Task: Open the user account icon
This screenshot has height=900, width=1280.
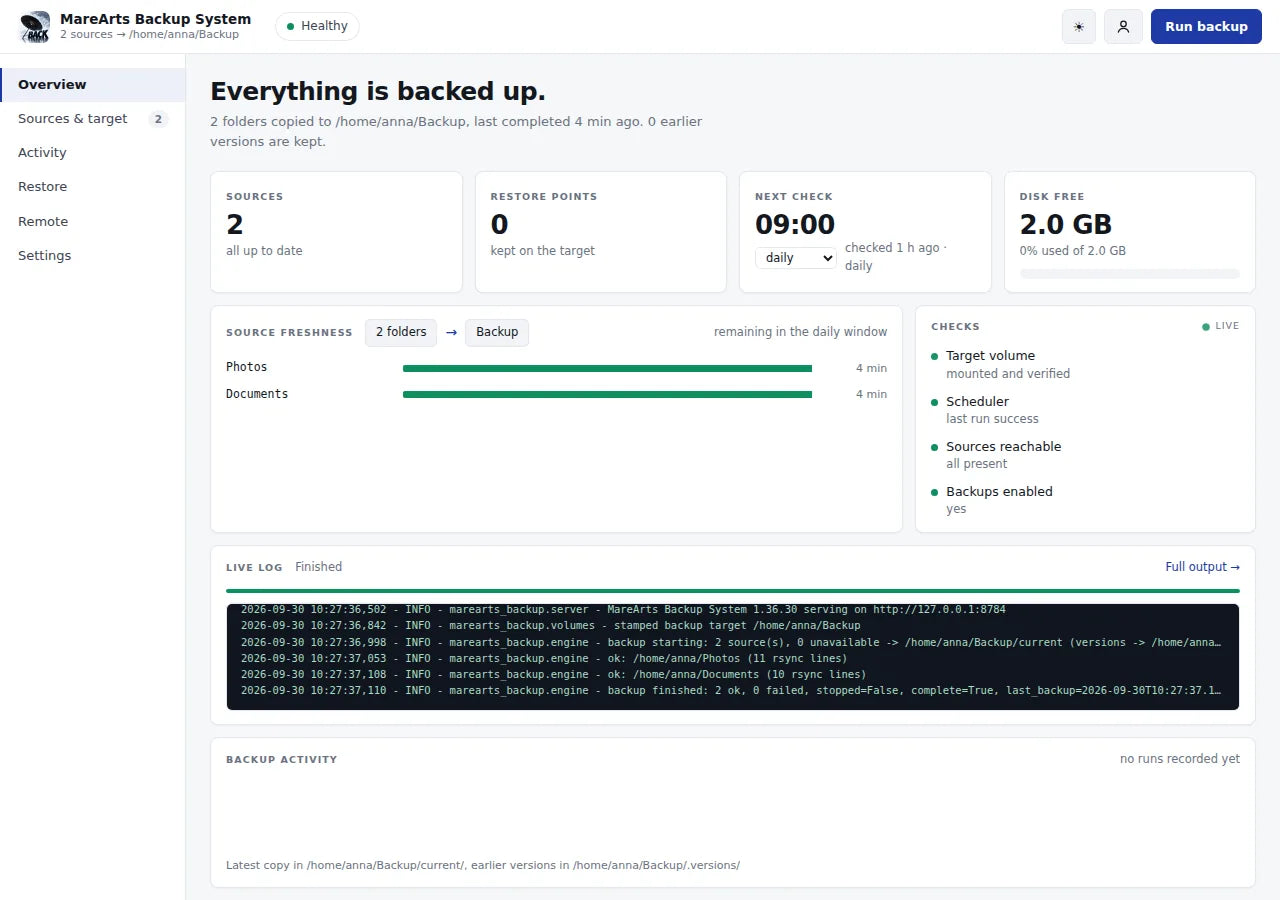Action: coord(1123,27)
